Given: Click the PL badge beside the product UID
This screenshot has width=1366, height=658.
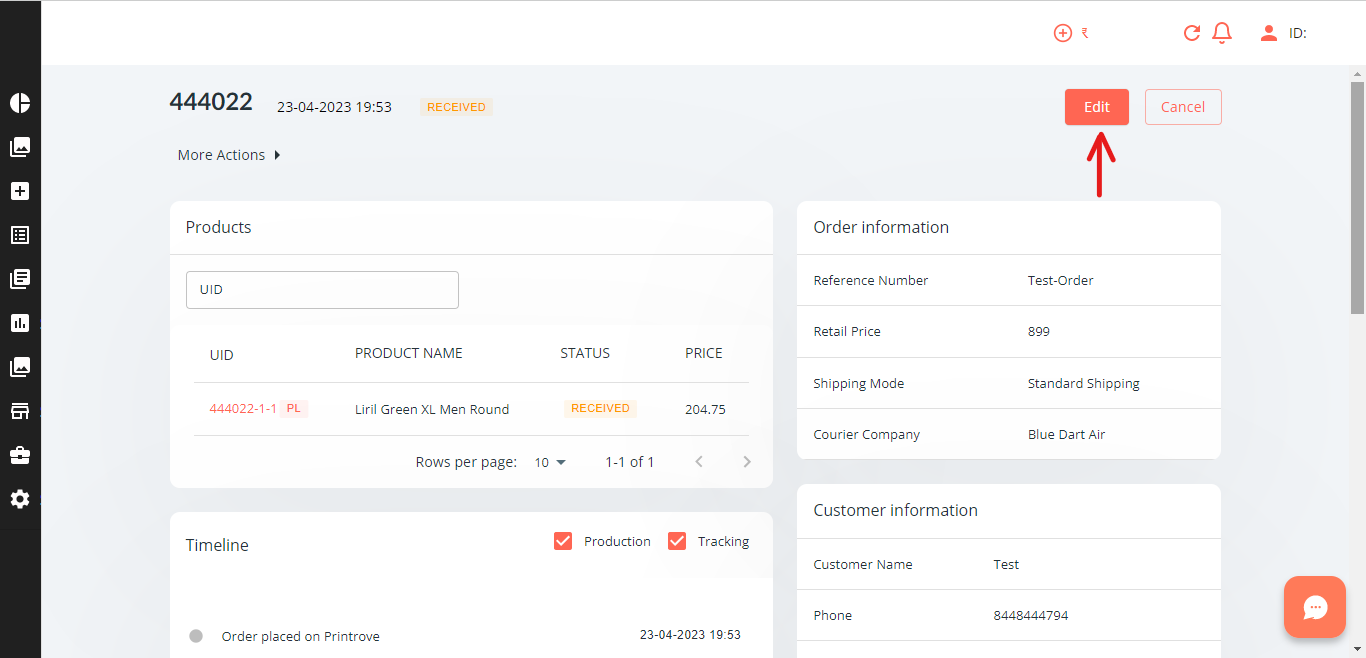Looking at the screenshot, I should pos(294,408).
